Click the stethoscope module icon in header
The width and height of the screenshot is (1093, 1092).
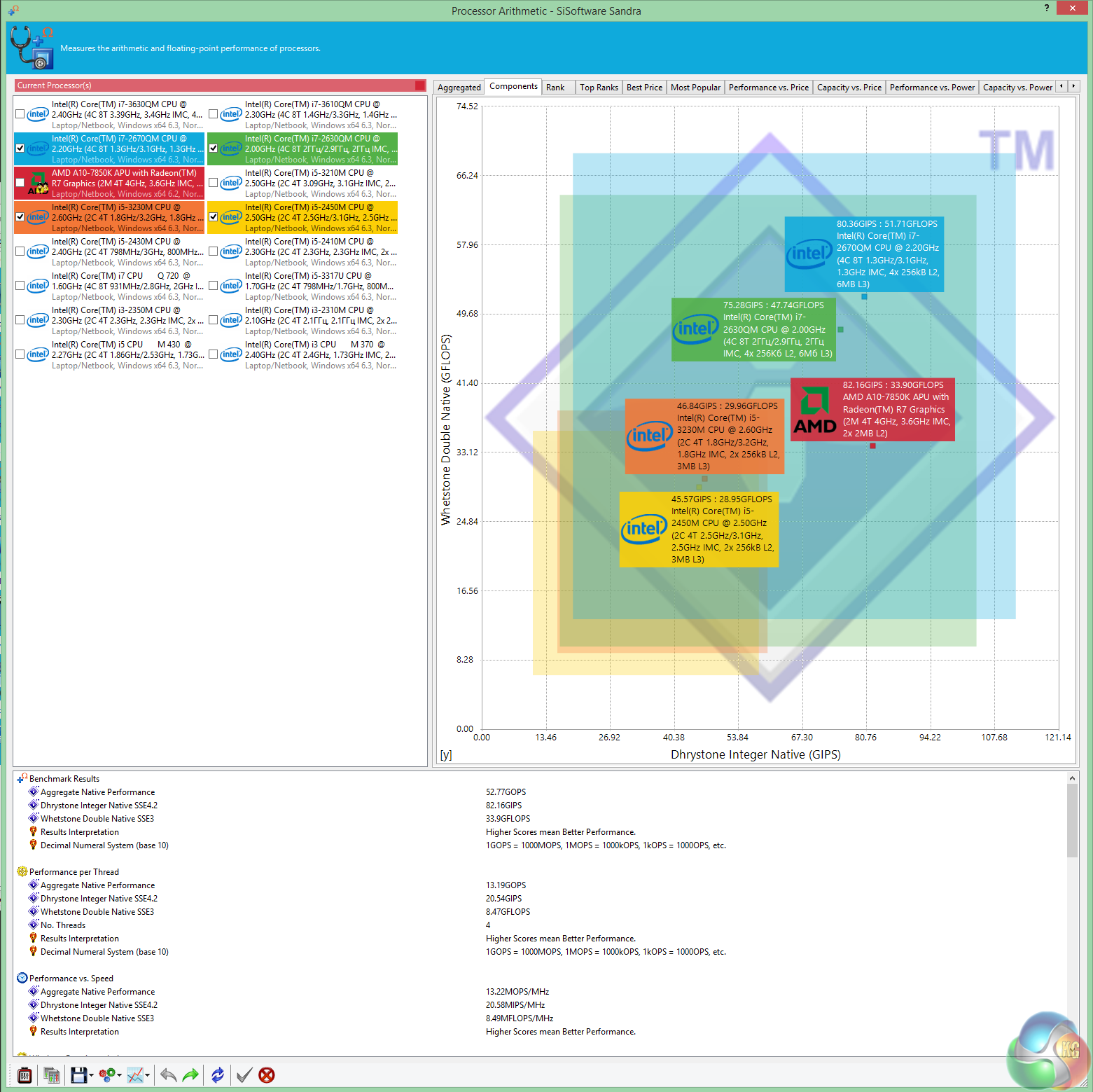(x=32, y=48)
